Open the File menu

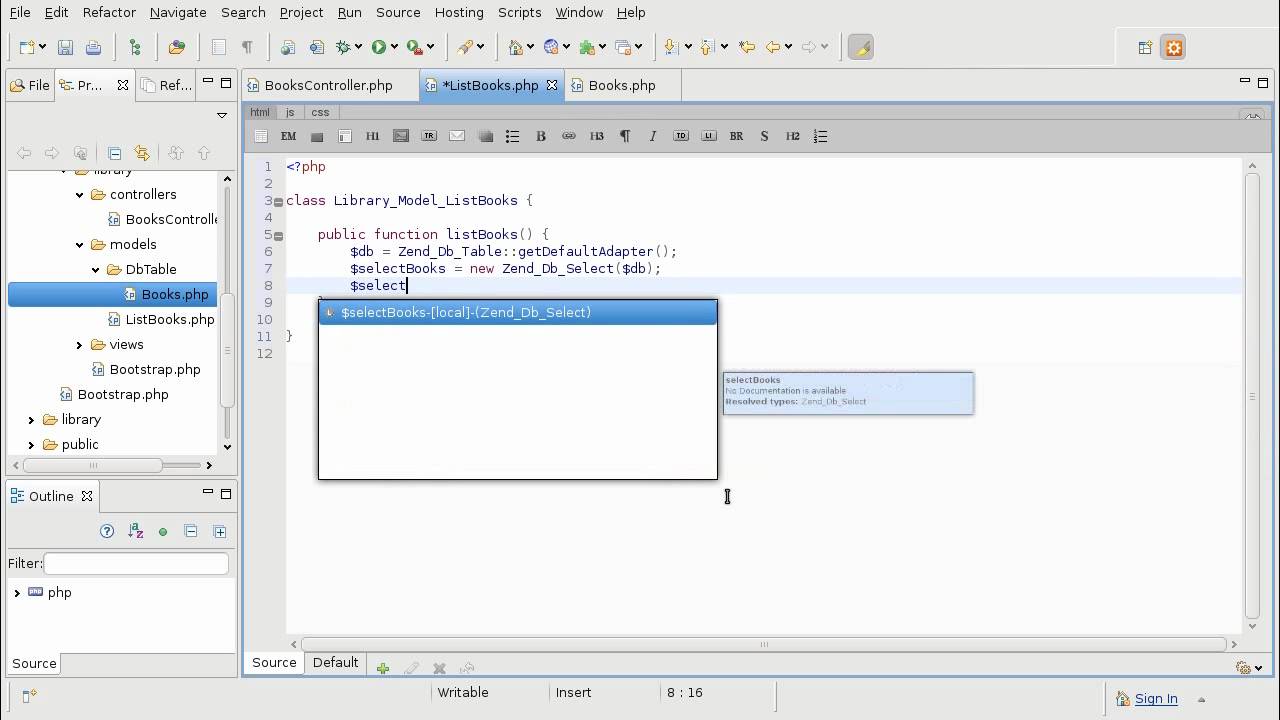point(19,12)
